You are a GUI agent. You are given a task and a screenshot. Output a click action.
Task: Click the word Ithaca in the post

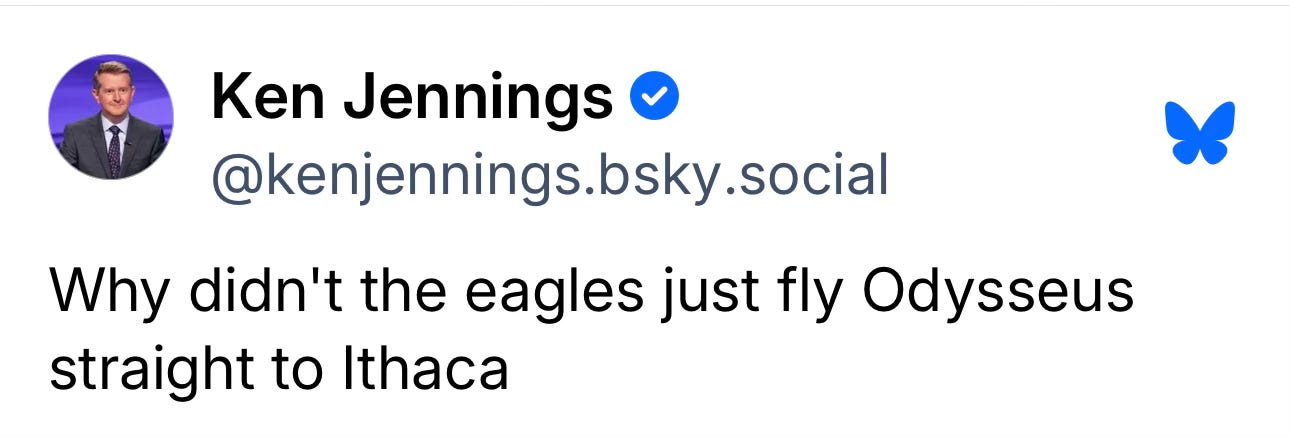click(426, 369)
